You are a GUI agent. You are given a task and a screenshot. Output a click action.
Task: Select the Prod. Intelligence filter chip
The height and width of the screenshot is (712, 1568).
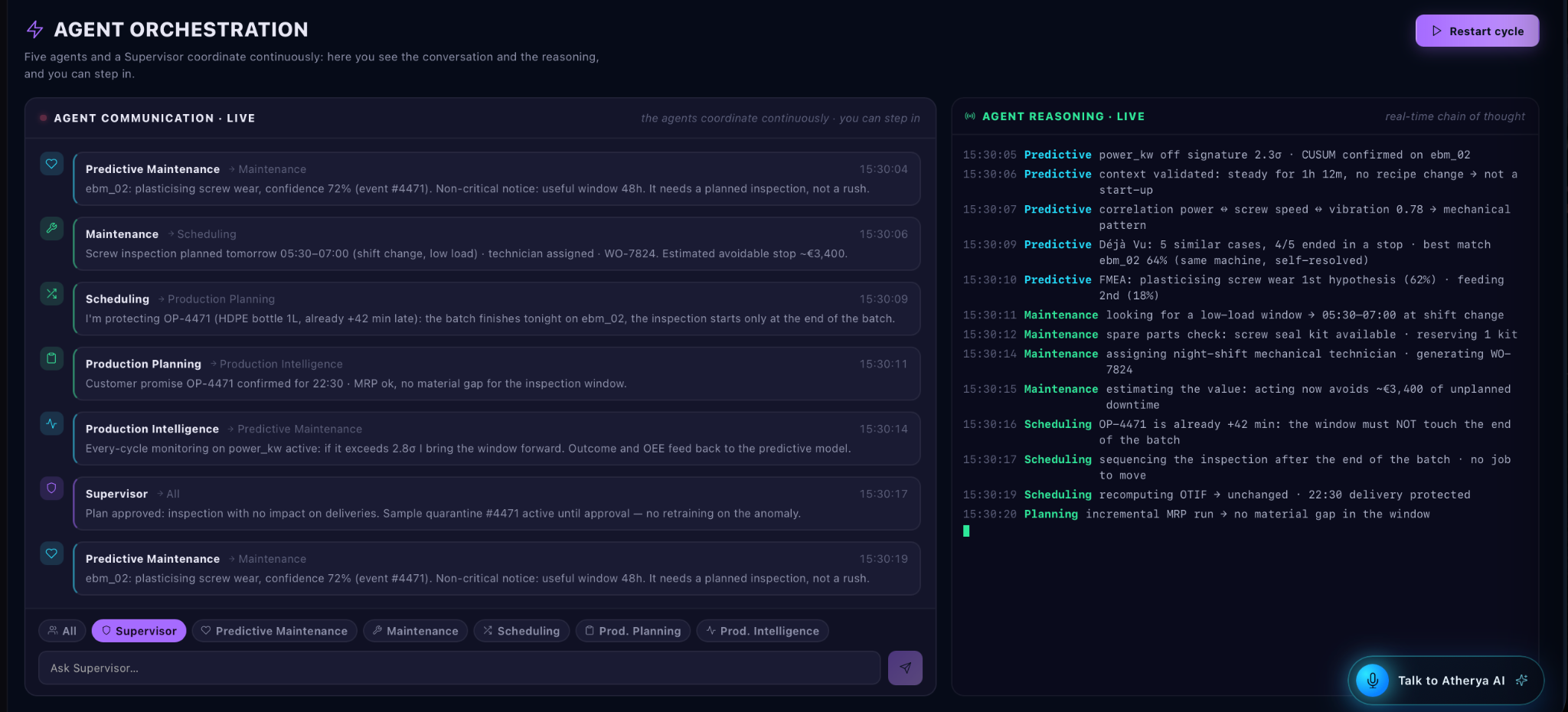tap(763, 631)
